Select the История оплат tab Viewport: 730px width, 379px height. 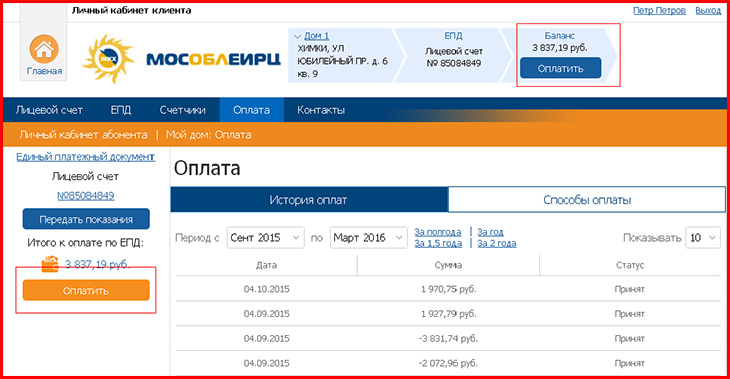tap(309, 200)
